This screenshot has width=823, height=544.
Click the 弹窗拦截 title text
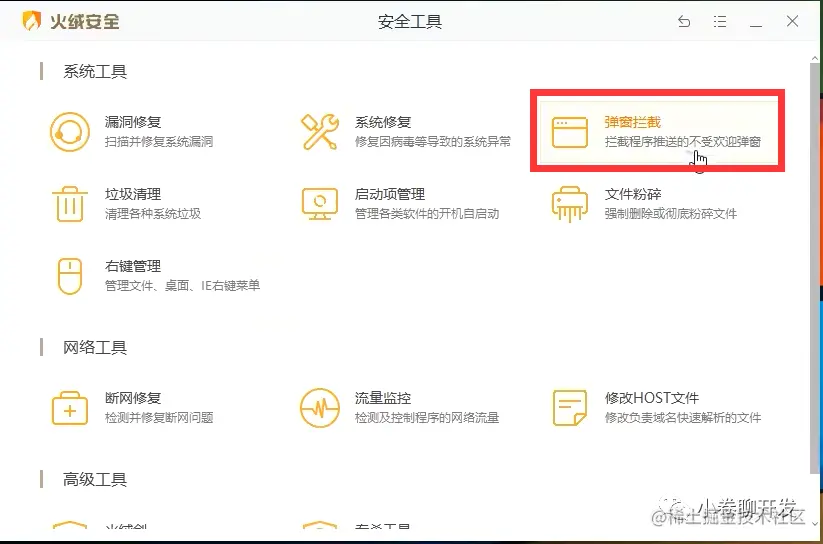click(632, 122)
